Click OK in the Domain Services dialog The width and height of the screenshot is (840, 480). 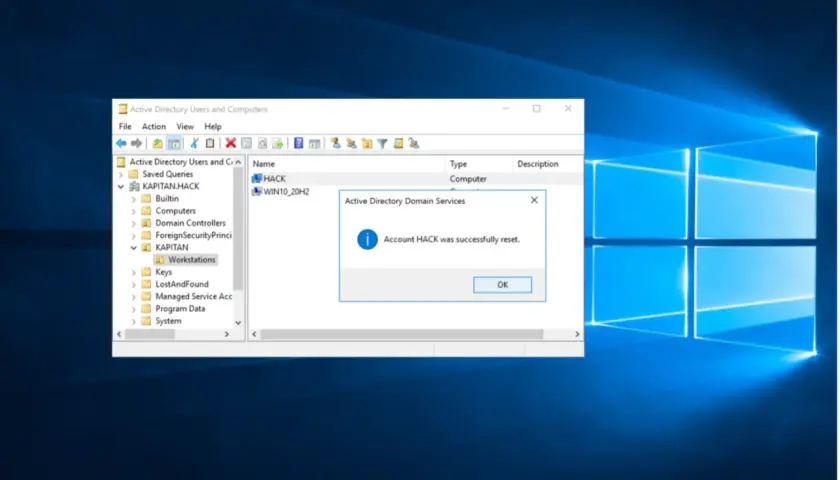[502, 285]
